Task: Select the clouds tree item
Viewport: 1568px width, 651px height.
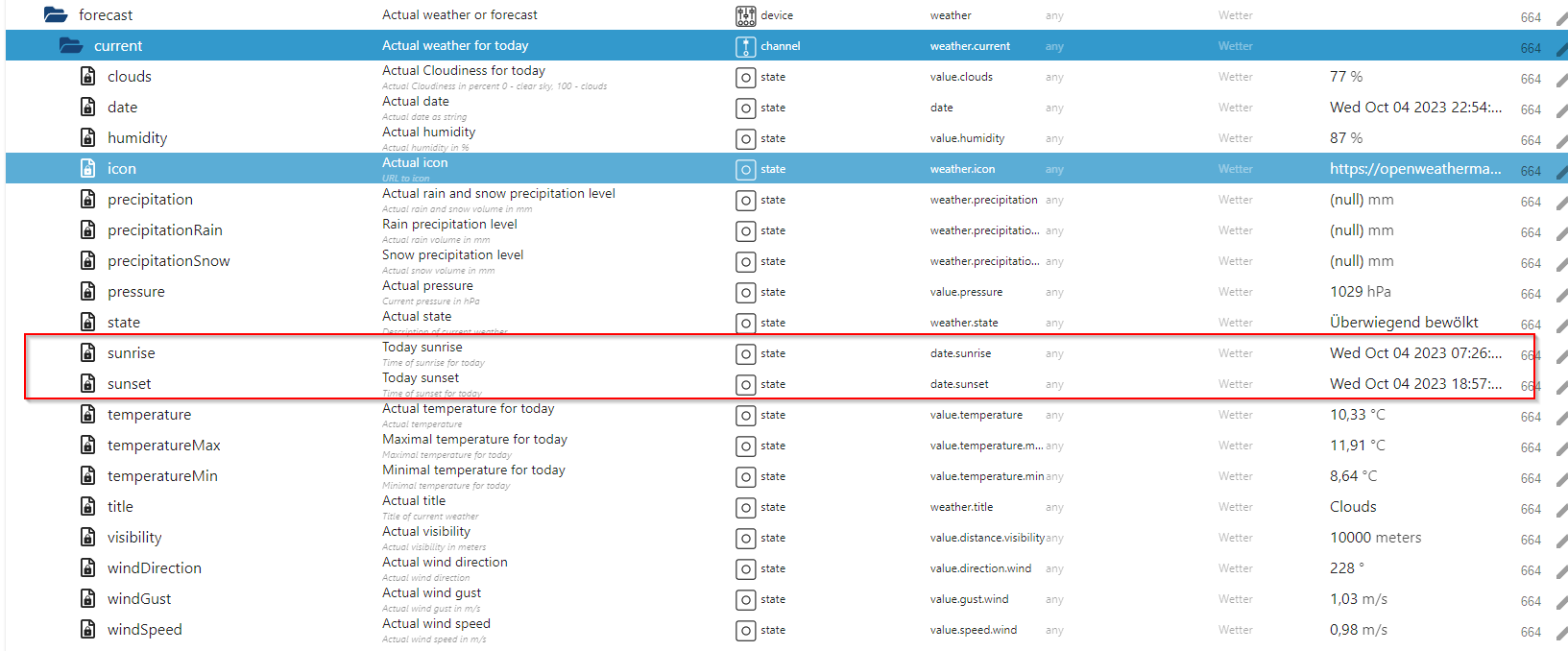Action: 130,76
